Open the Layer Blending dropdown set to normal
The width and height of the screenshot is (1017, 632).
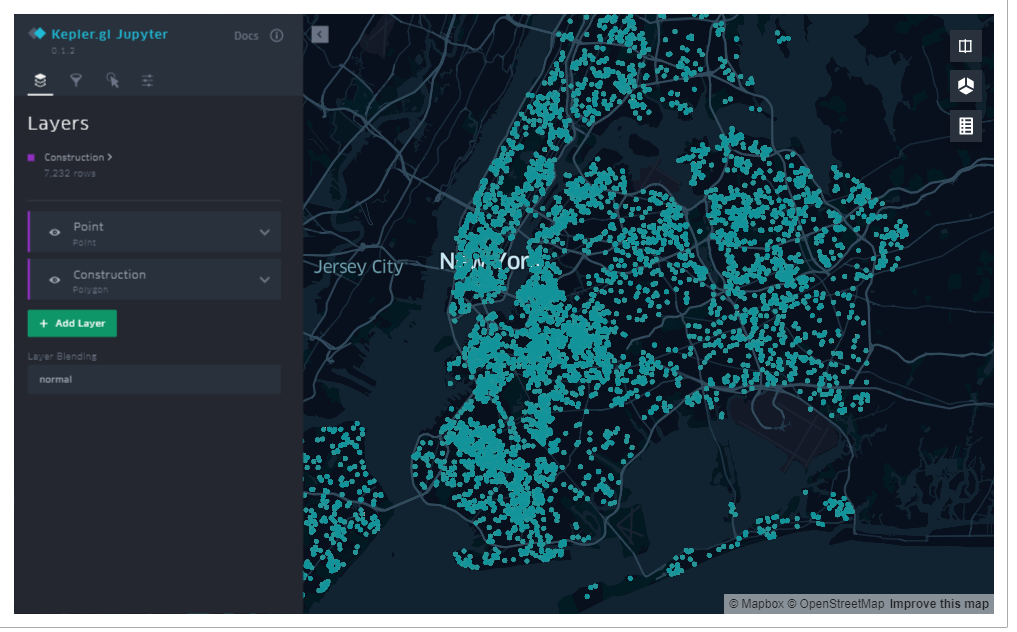point(154,379)
